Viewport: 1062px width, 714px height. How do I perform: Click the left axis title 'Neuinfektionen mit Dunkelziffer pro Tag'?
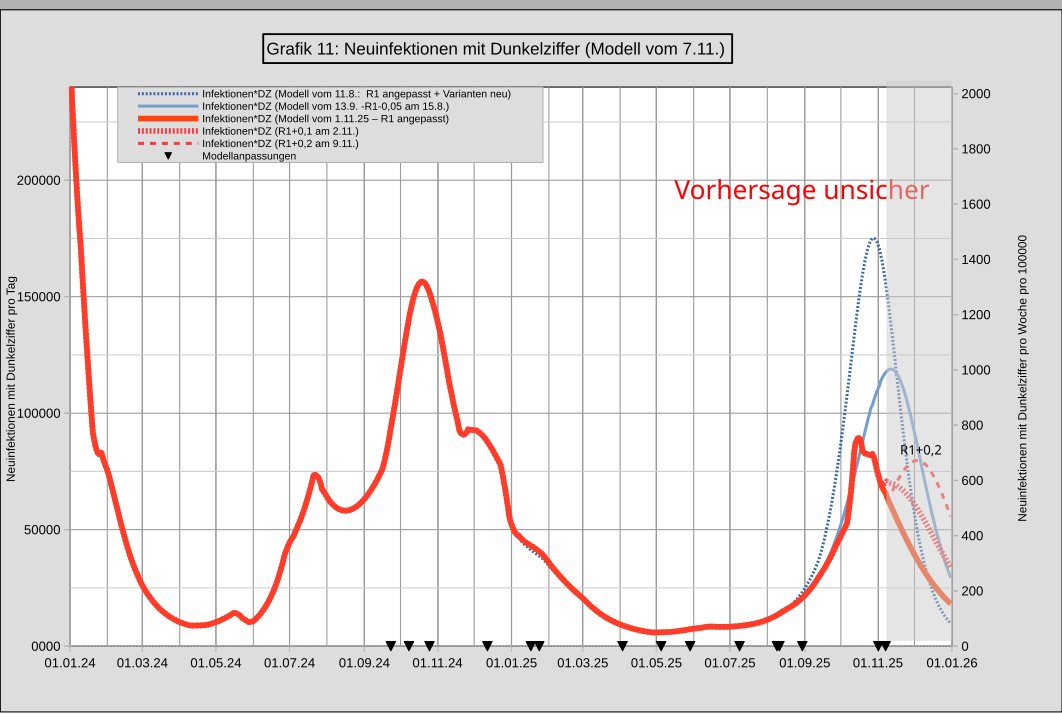(x=11, y=379)
